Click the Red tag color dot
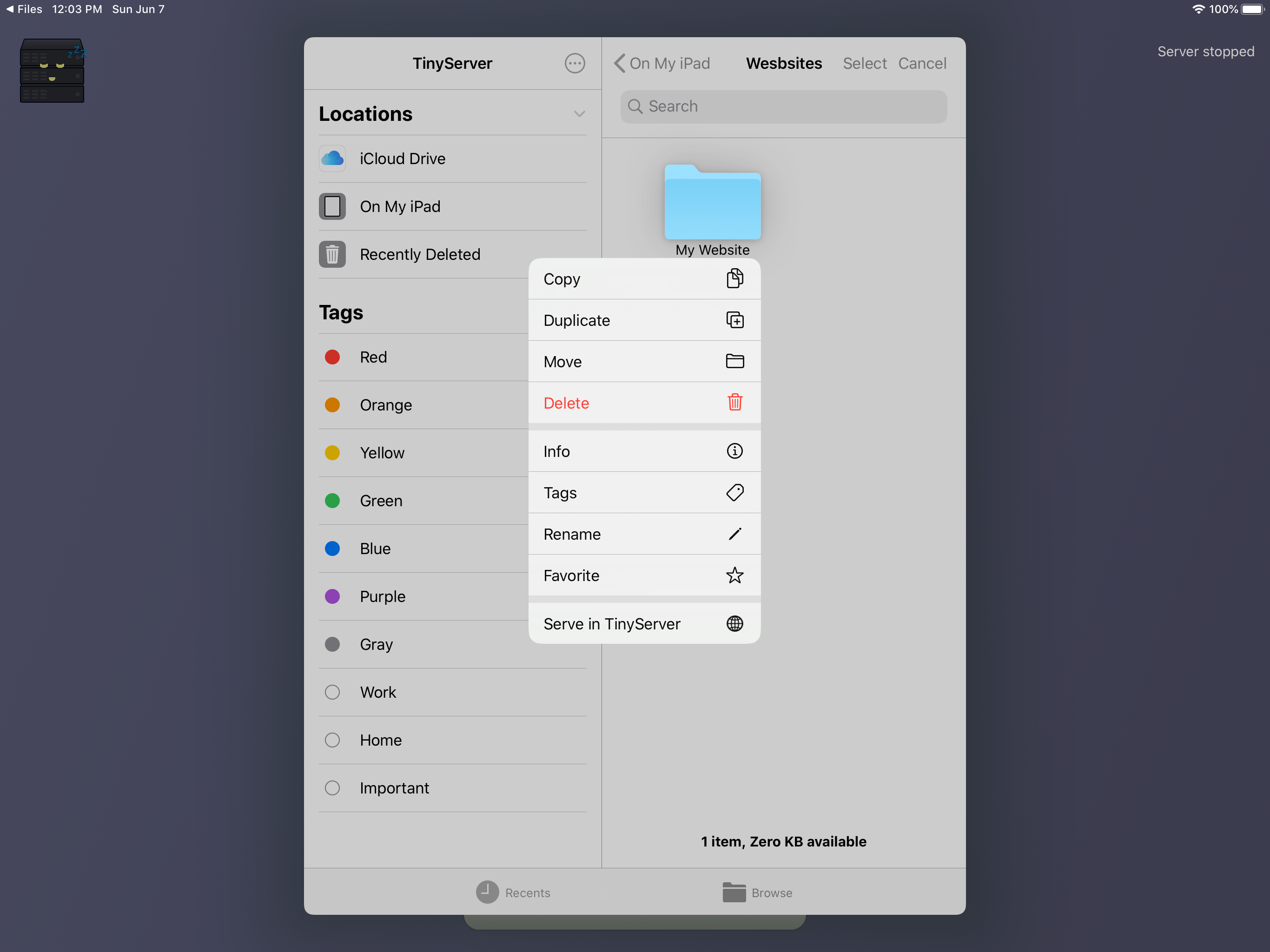This screenshot has height=952, width=1270. (332, 357)
